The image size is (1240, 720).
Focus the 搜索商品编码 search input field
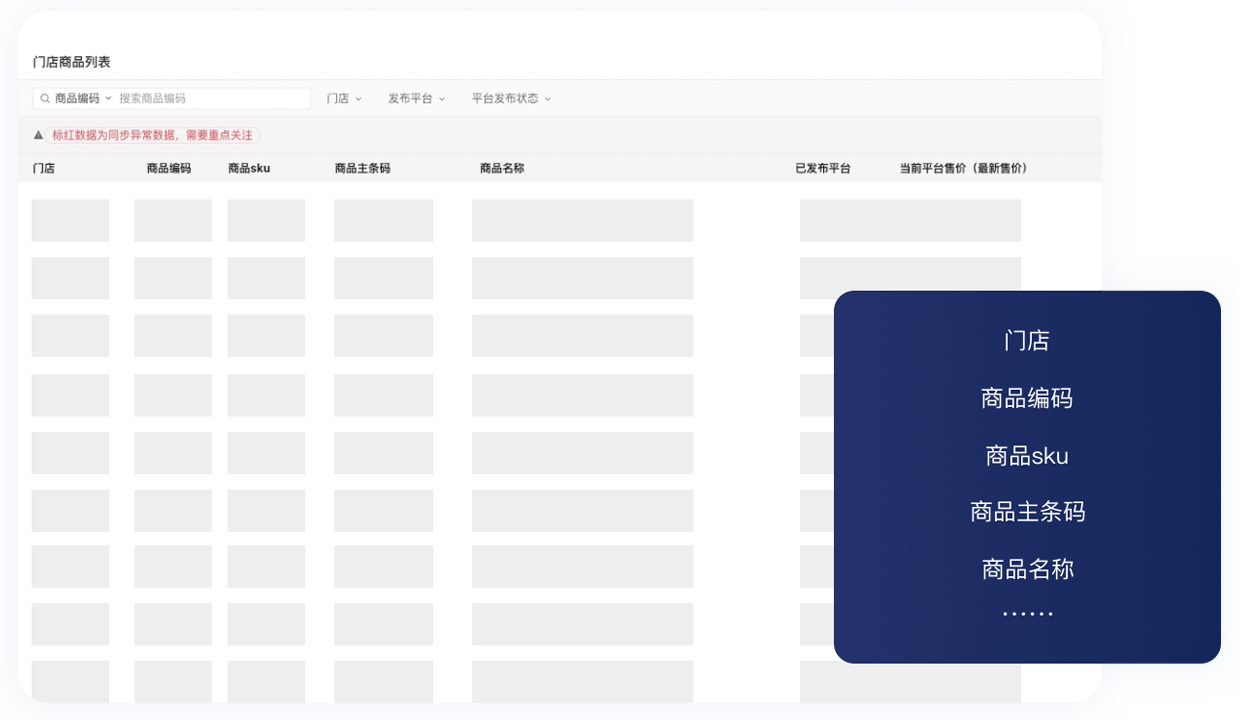(210, 99)
